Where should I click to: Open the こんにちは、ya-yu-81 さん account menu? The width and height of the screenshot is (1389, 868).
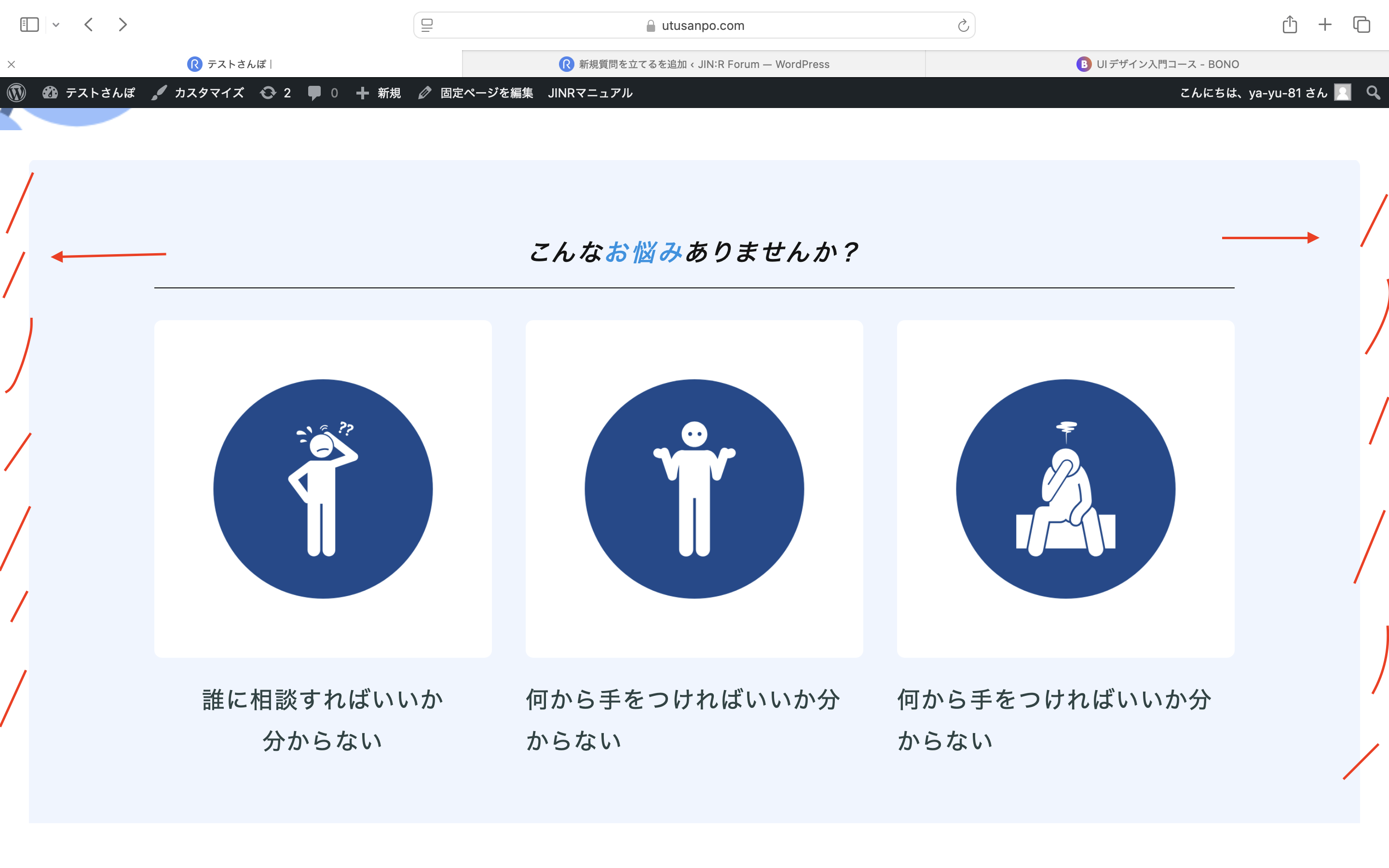[x=1265, y=93]
